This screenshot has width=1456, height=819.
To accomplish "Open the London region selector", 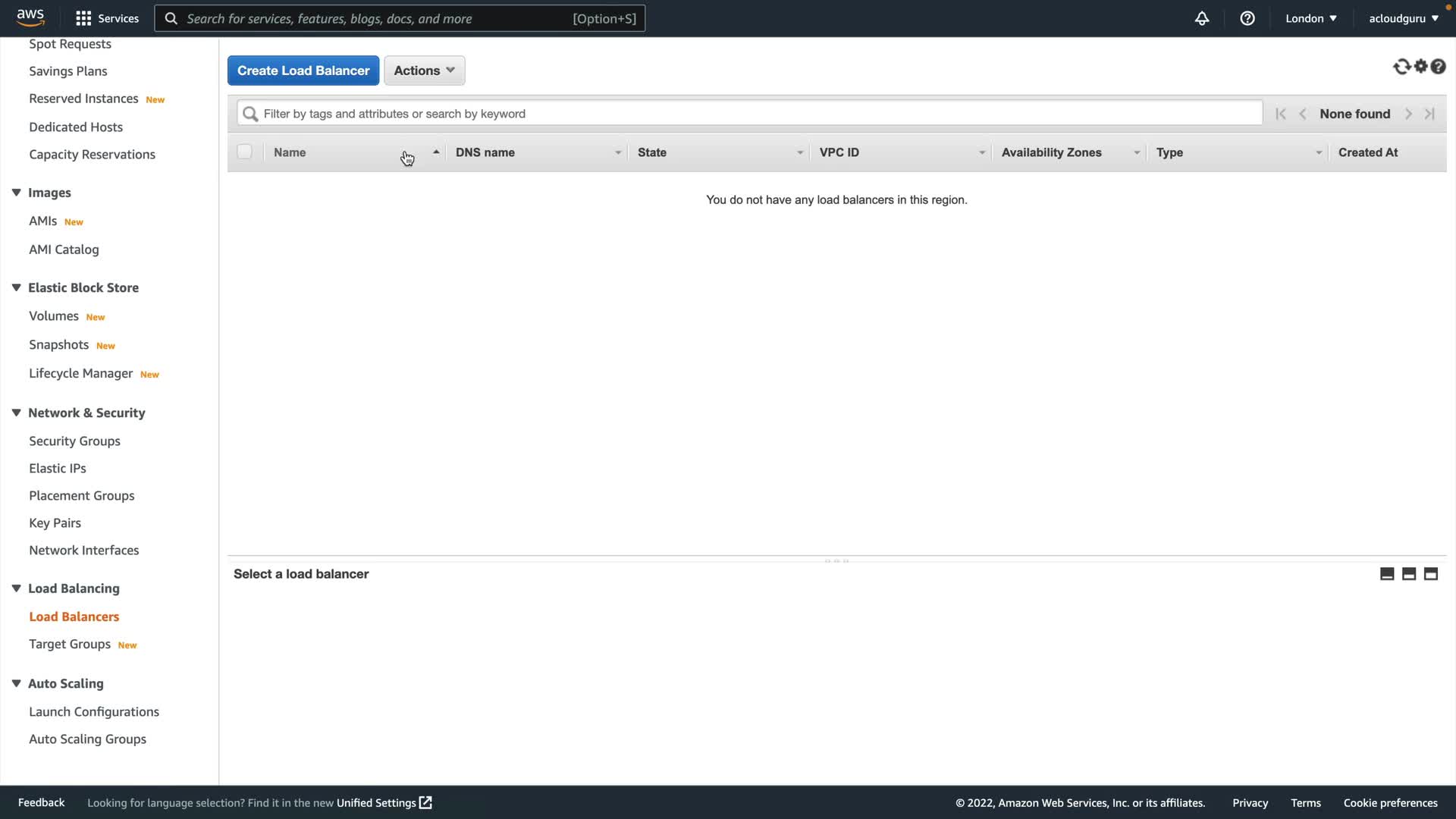I will (1310, 18).
